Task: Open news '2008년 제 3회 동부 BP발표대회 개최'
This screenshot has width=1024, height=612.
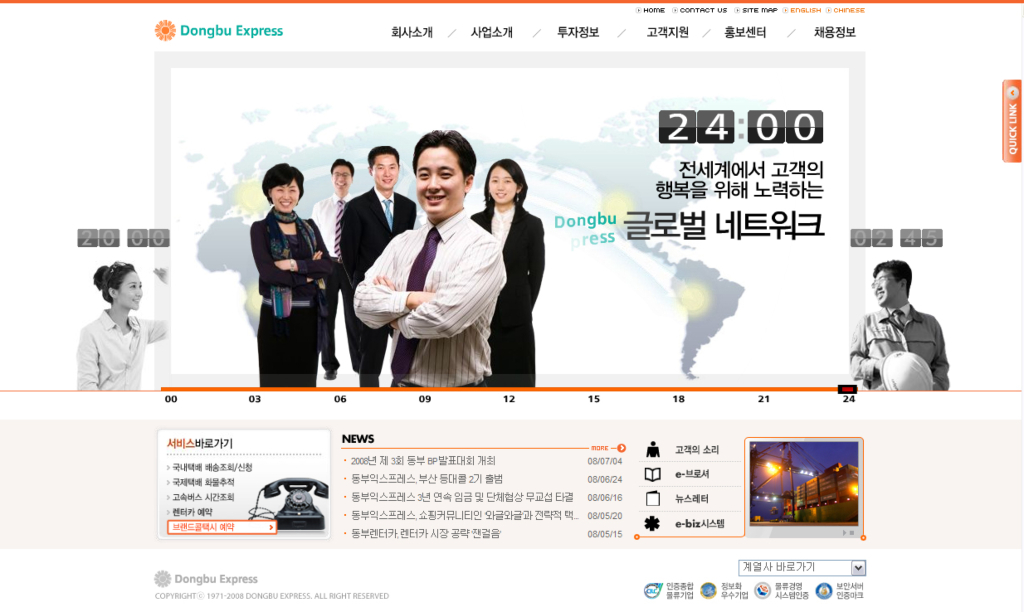Action: pos(423,461)
